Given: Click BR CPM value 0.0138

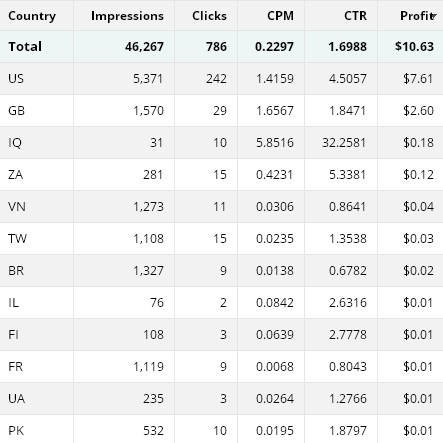Looking at the screenshot, I should 275,271.
